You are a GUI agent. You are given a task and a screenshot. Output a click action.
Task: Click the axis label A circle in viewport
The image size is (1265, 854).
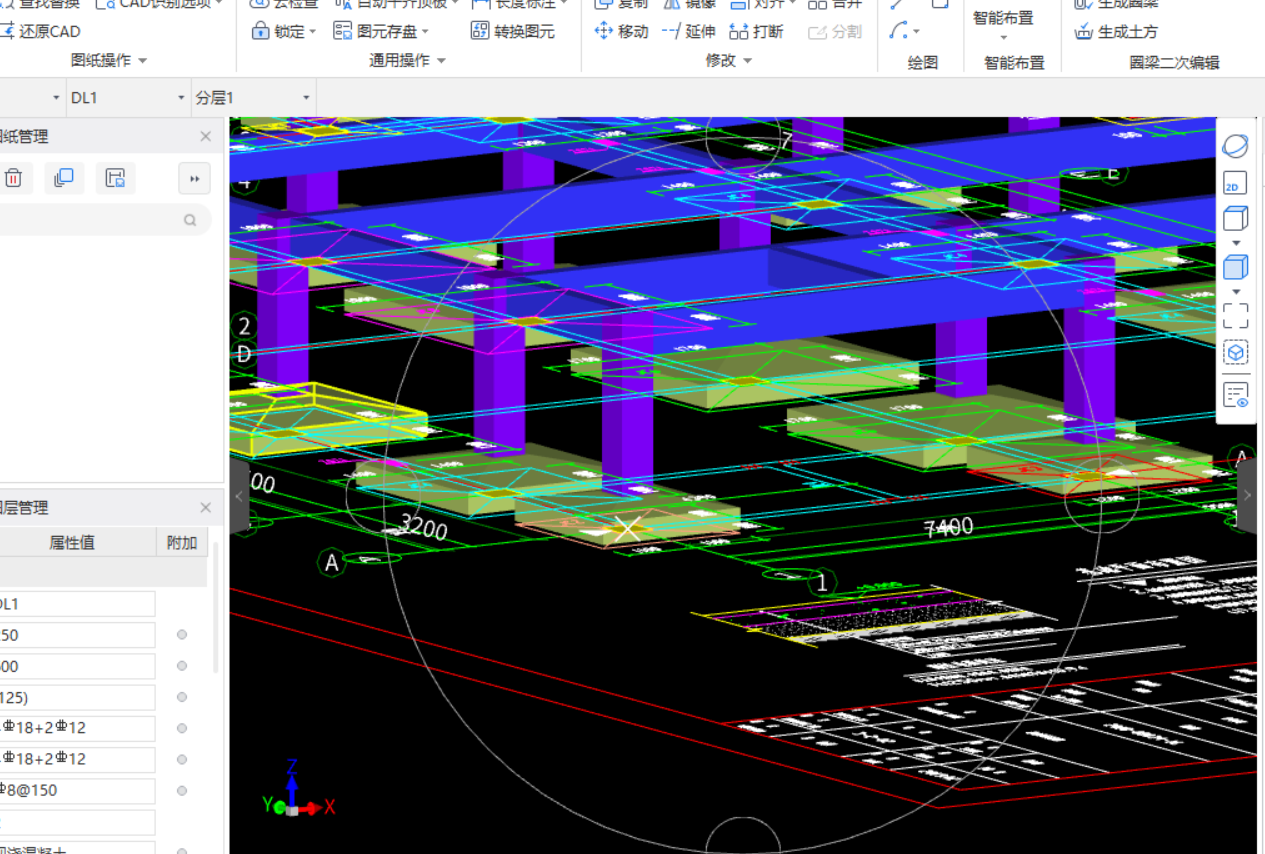(x=333, y=563)
